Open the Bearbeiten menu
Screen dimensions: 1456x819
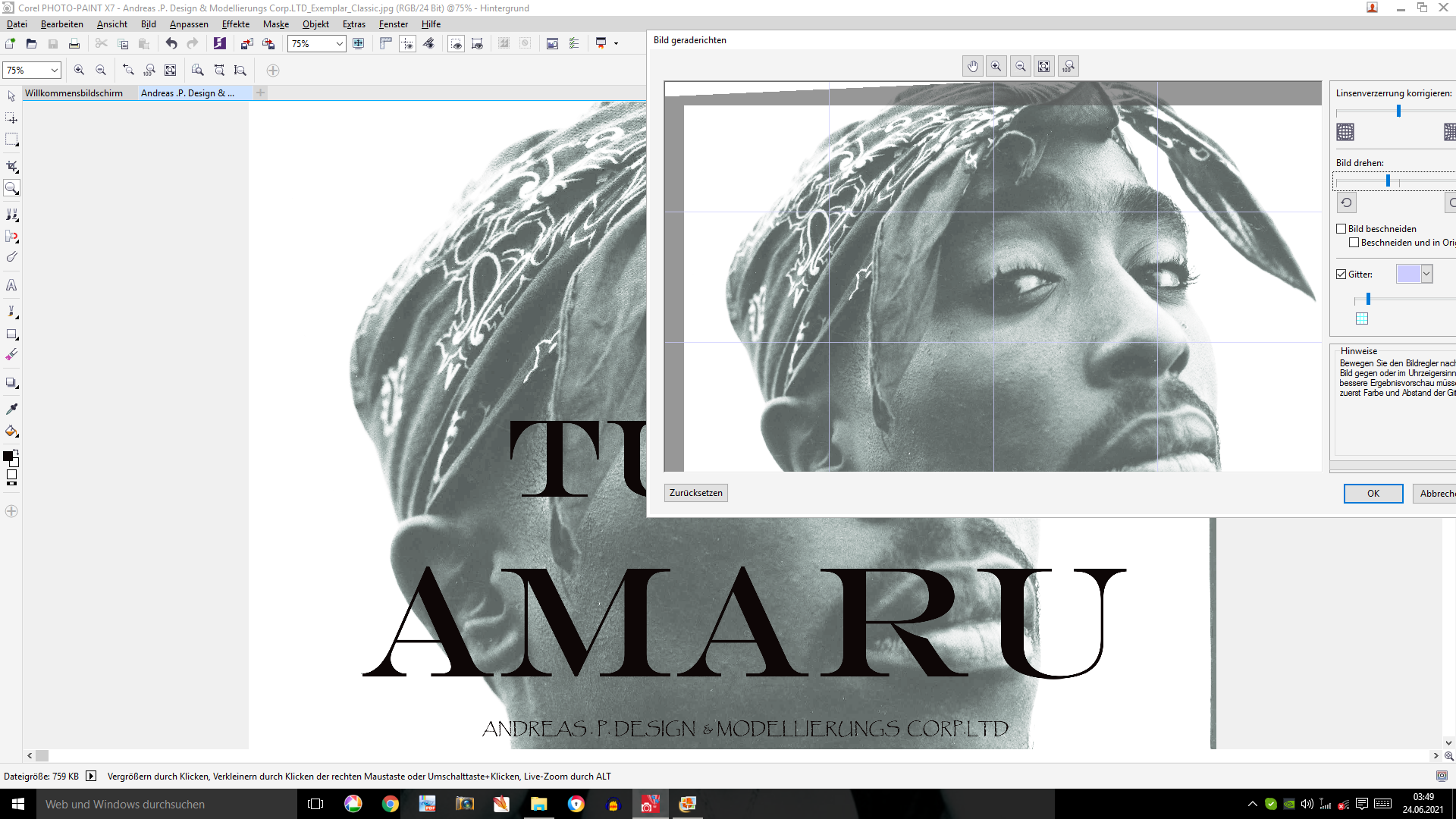[x=62, y=24]
